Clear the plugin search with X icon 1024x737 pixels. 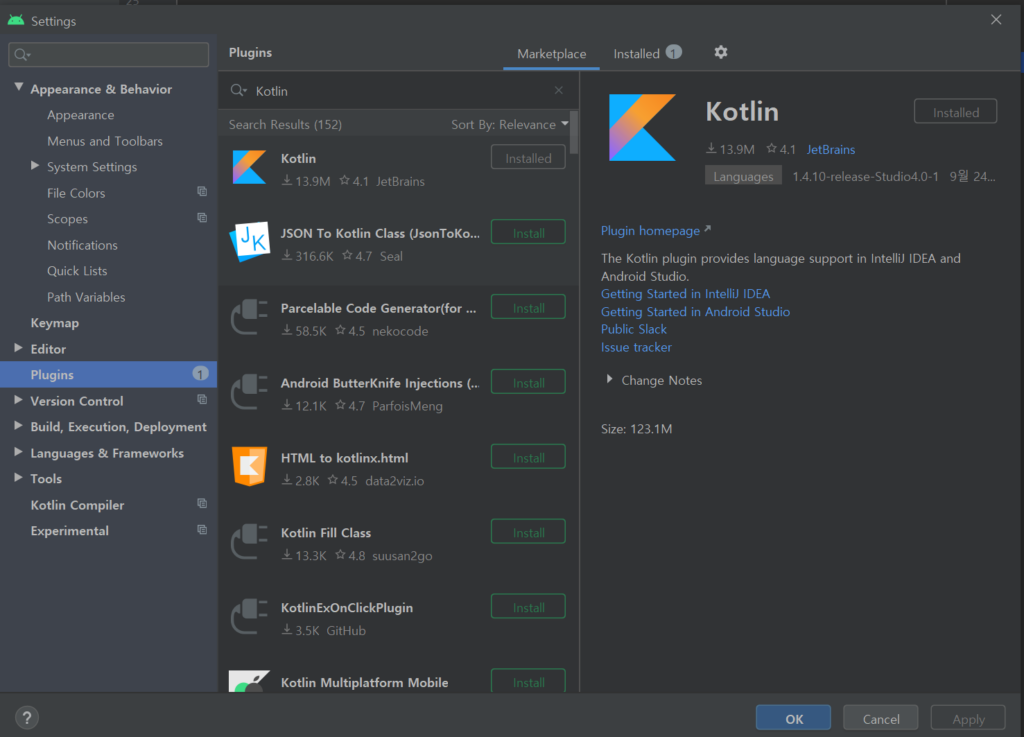tap(559, 91)
